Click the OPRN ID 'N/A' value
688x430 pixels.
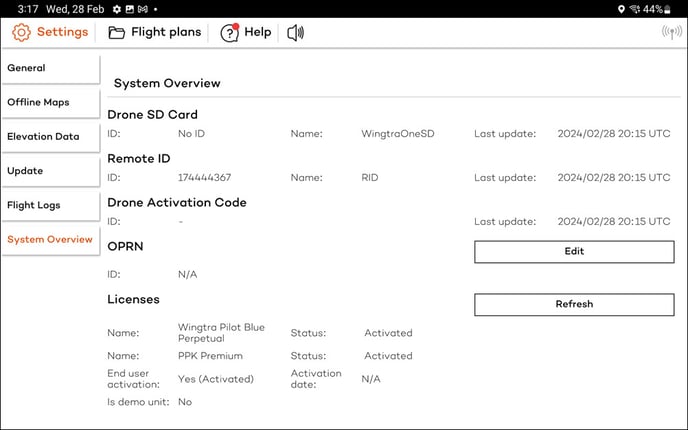click(187, 275)
